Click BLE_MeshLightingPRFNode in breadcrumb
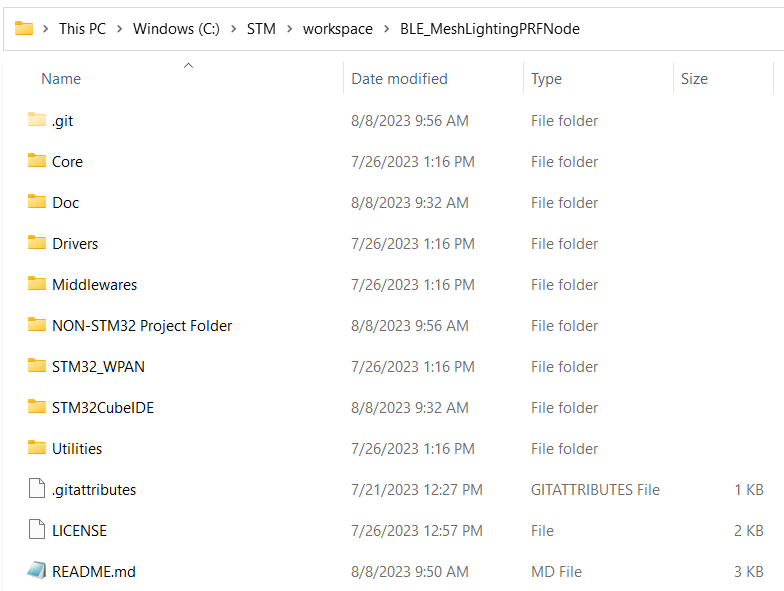784x591 pixels. pos(490,29)
